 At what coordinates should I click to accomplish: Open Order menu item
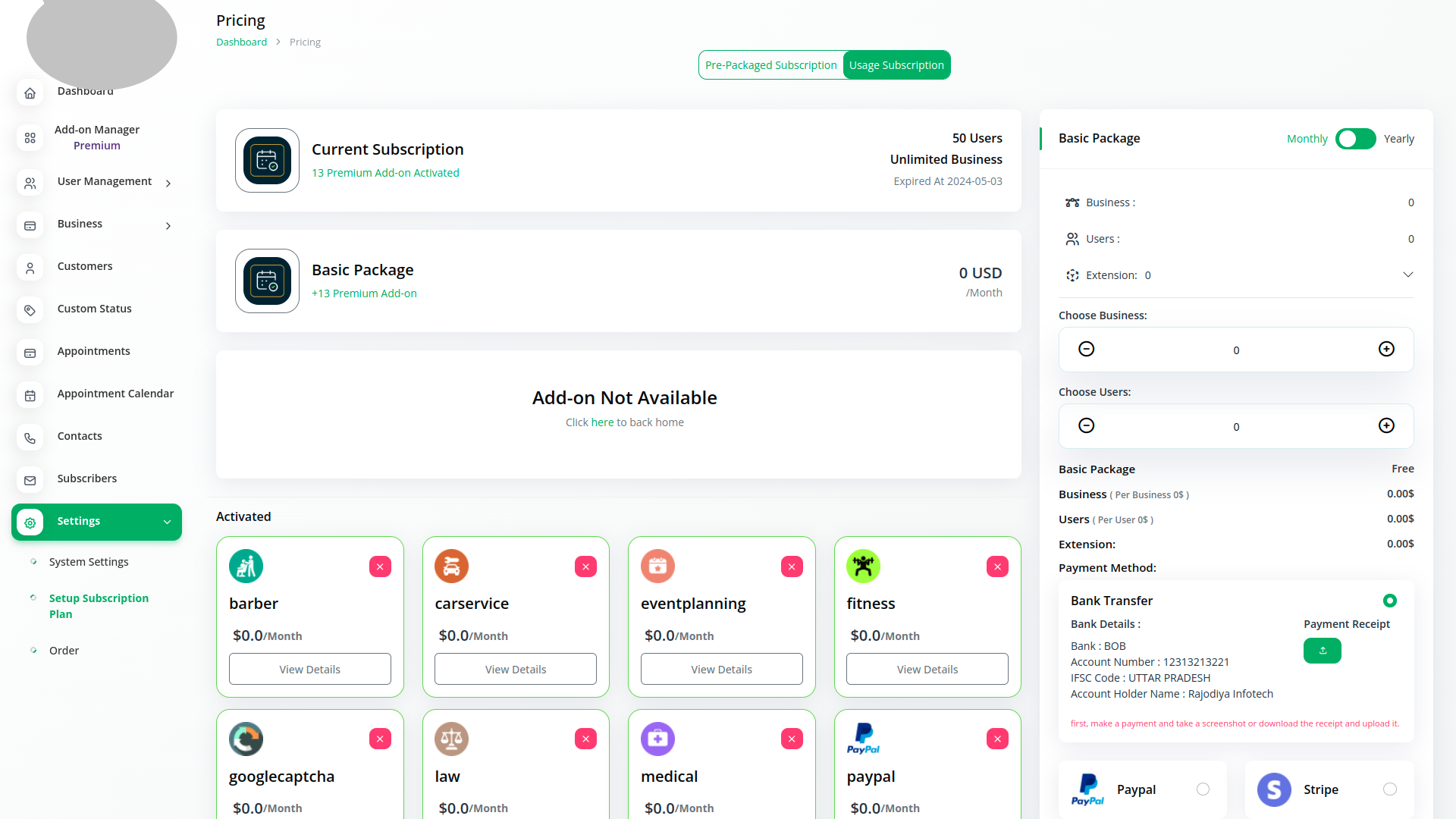click(64, 651)
